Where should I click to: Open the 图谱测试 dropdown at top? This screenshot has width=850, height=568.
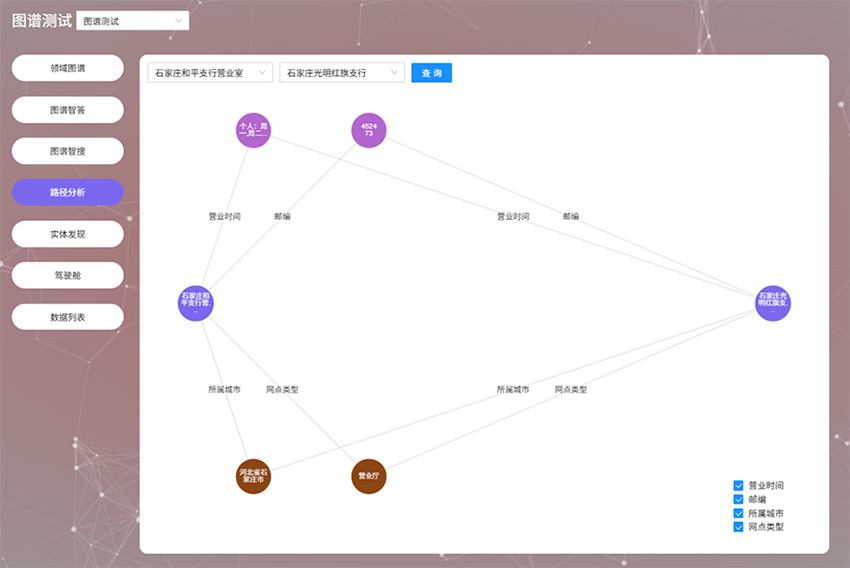[x=132, y=21]
